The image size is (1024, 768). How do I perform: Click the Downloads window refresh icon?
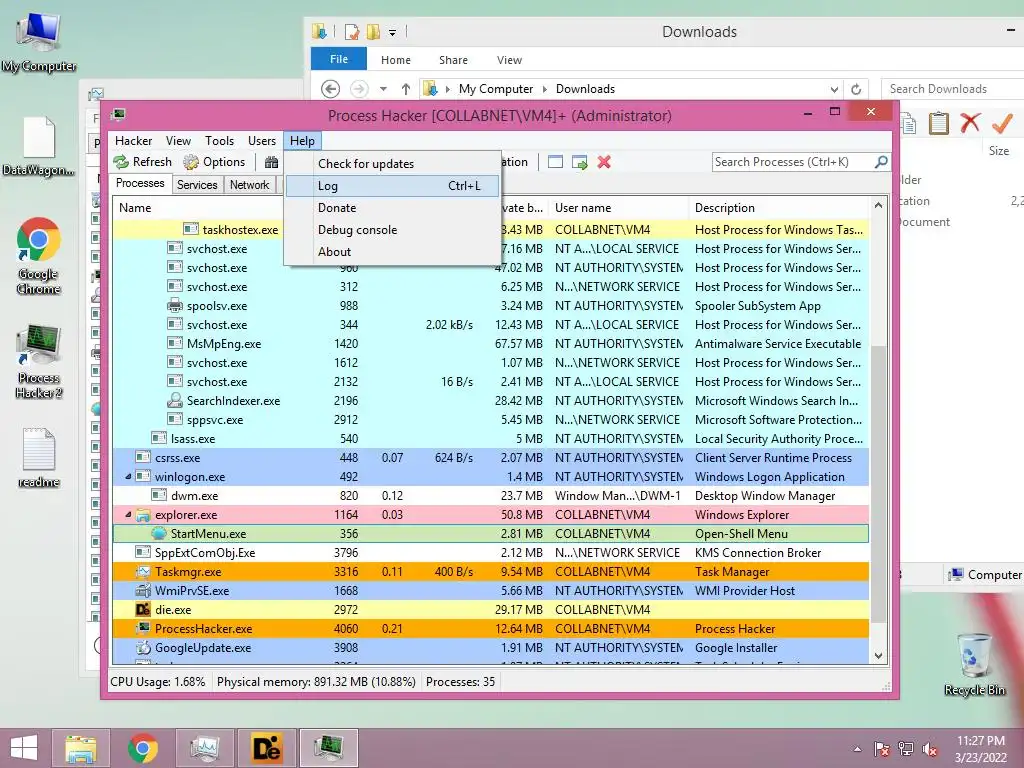(x=856, y=89)
